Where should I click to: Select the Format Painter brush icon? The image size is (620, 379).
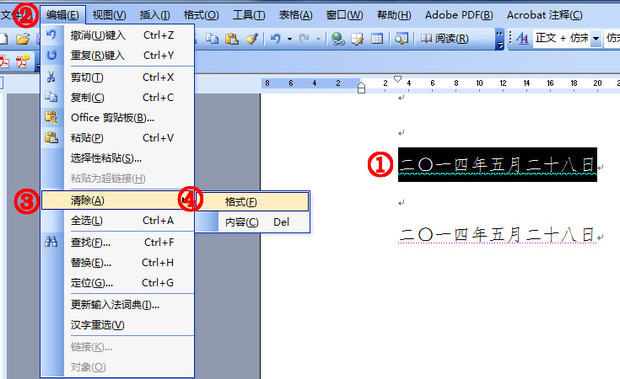252,38
